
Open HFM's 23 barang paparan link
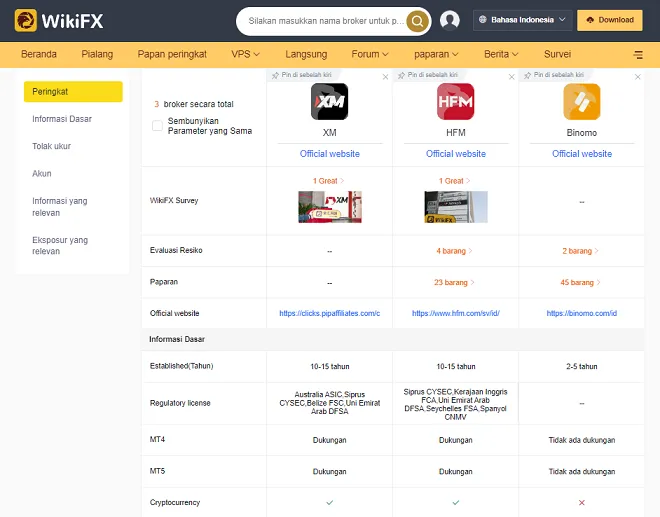(454, 282)
